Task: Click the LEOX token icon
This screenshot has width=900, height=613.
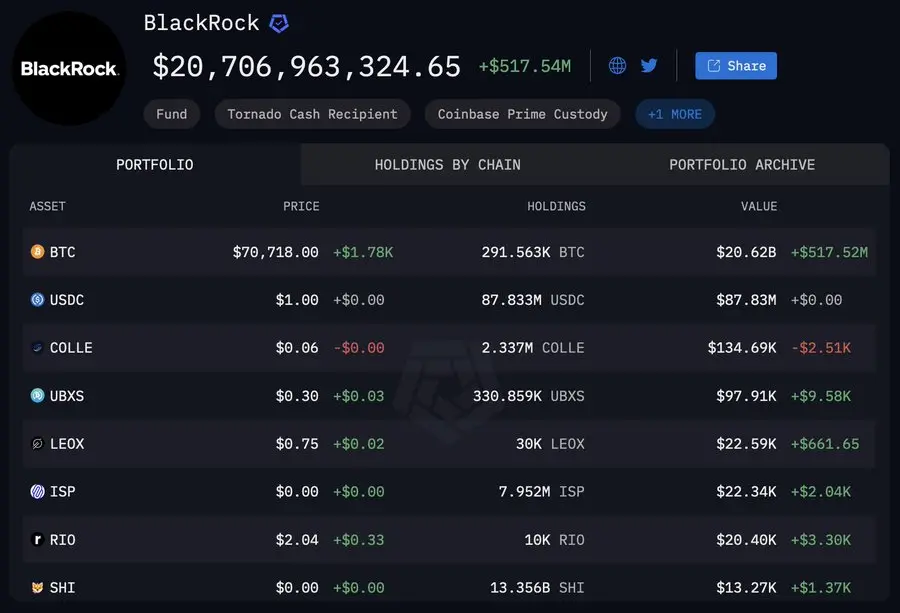Action: coord(37,444)
